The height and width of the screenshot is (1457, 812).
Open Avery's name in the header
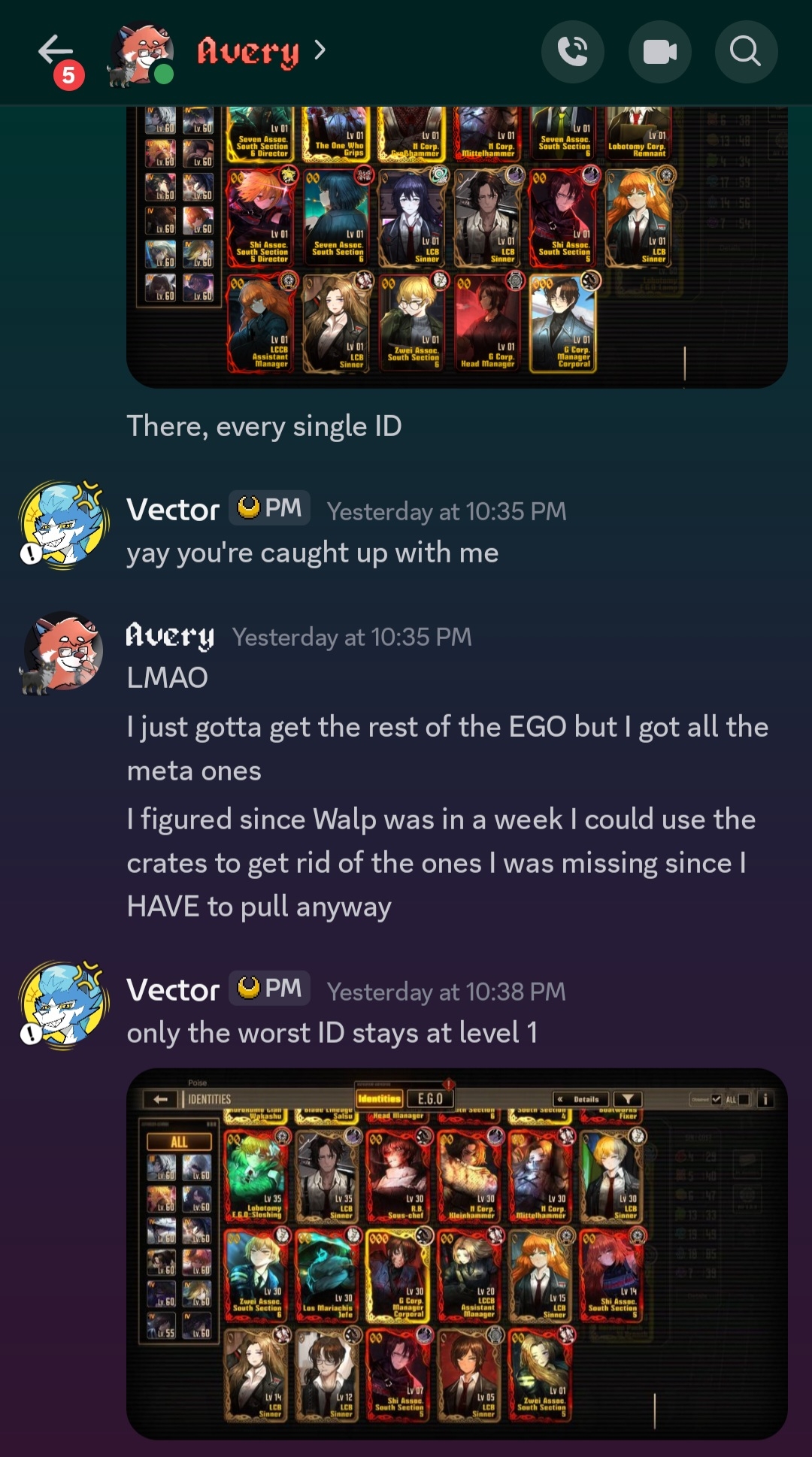pos(248,51)
